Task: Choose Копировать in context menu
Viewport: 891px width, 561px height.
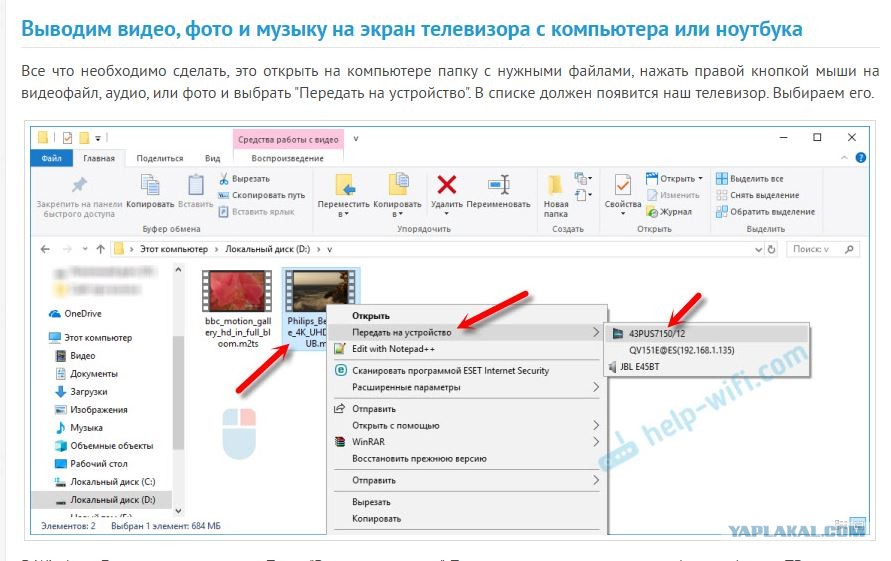Action: point(466,518)
